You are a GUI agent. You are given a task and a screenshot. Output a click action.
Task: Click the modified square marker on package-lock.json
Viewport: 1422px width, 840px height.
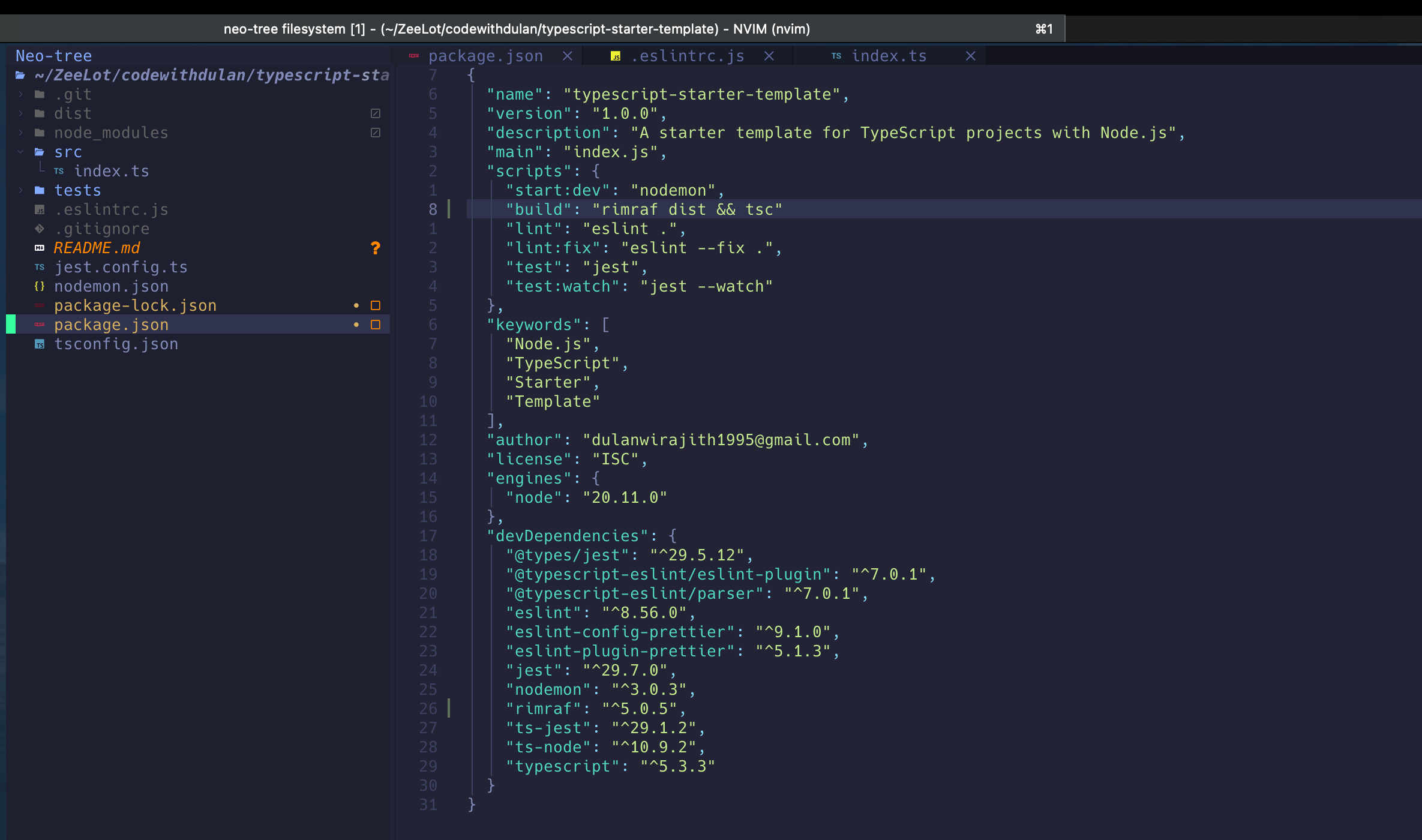point(376,305)
